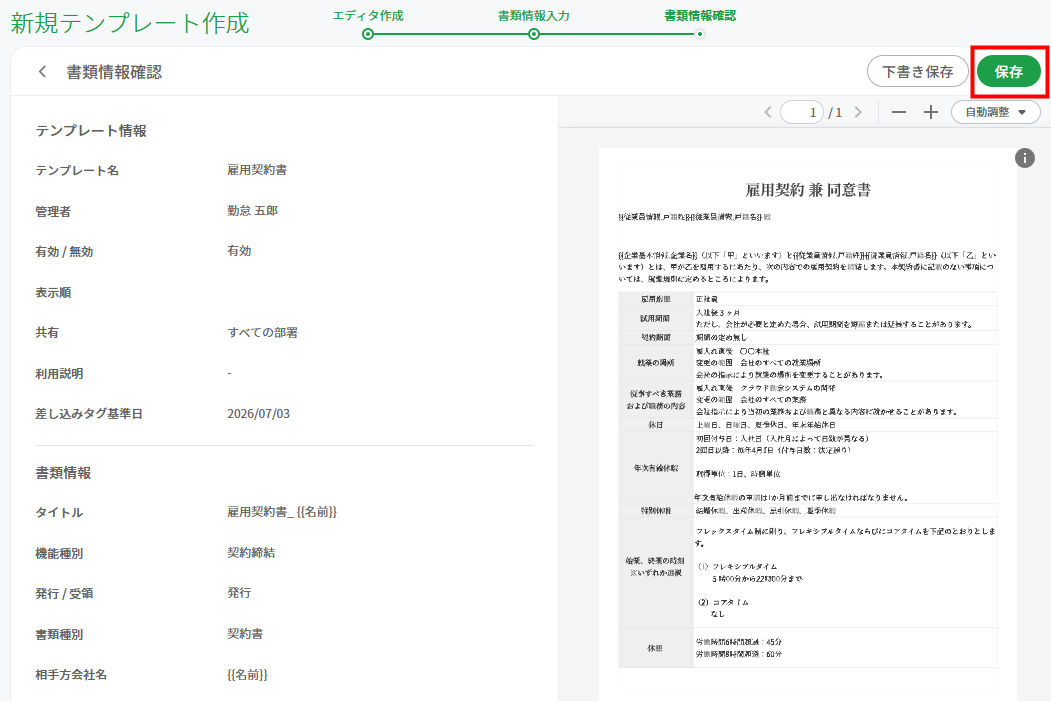Click the back arrow beside 書類情報確認

point(42,72)
